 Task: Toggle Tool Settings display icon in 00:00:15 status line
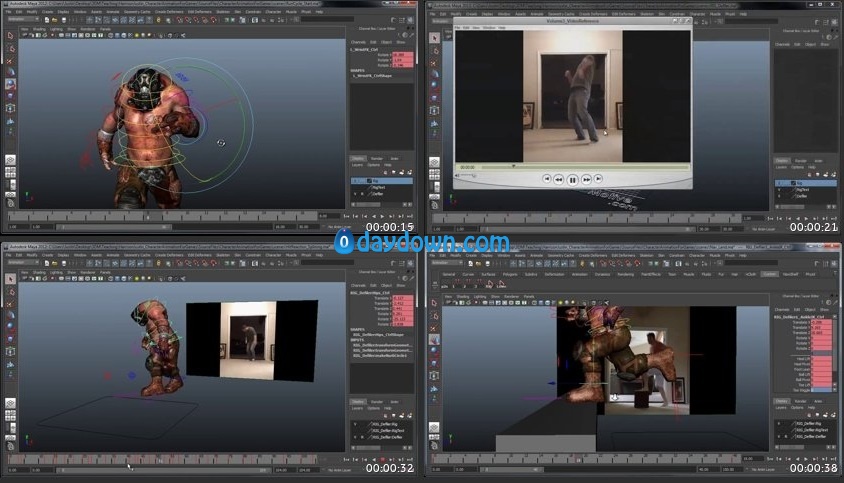pyautogui.click(x=403, y=20)
